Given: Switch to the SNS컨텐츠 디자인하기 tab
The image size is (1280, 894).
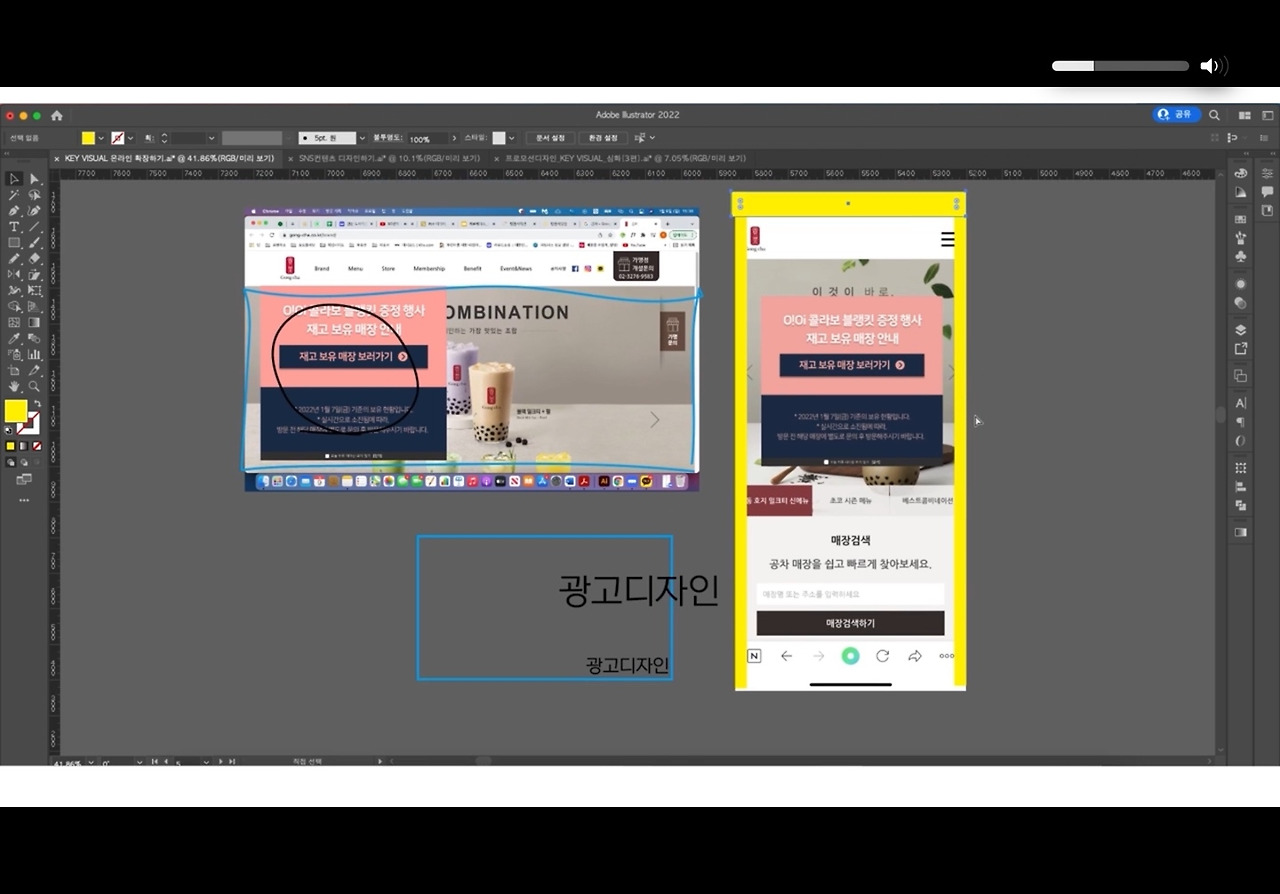Looking at the screenshot, I should click(389, 158).
